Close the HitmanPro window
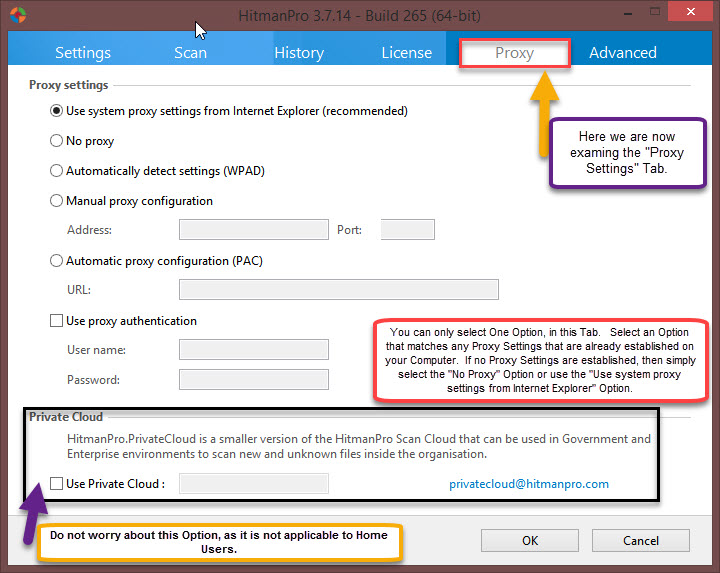 691,11
